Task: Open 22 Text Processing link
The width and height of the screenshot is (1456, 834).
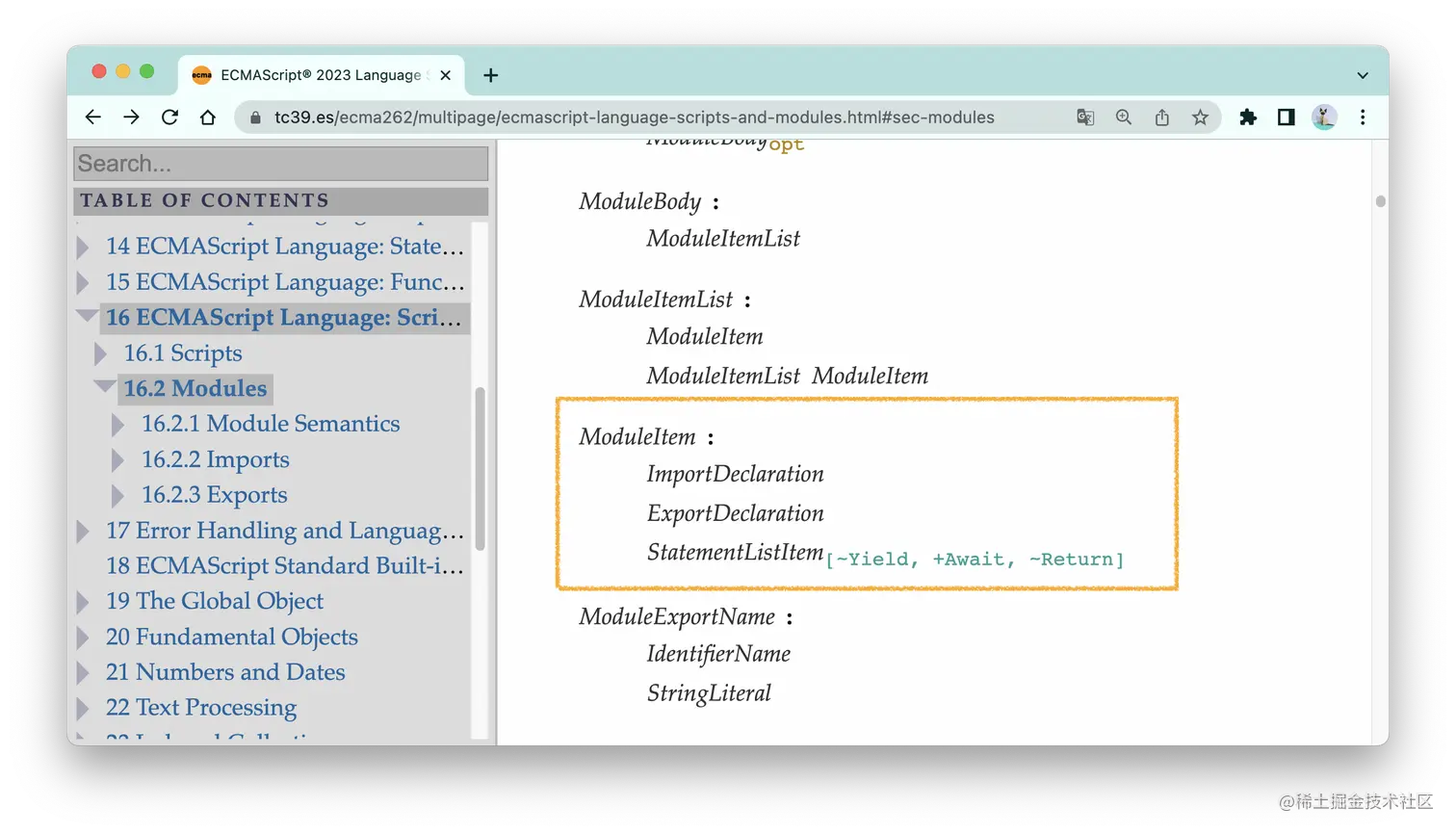Action: (x=201, y=708)
